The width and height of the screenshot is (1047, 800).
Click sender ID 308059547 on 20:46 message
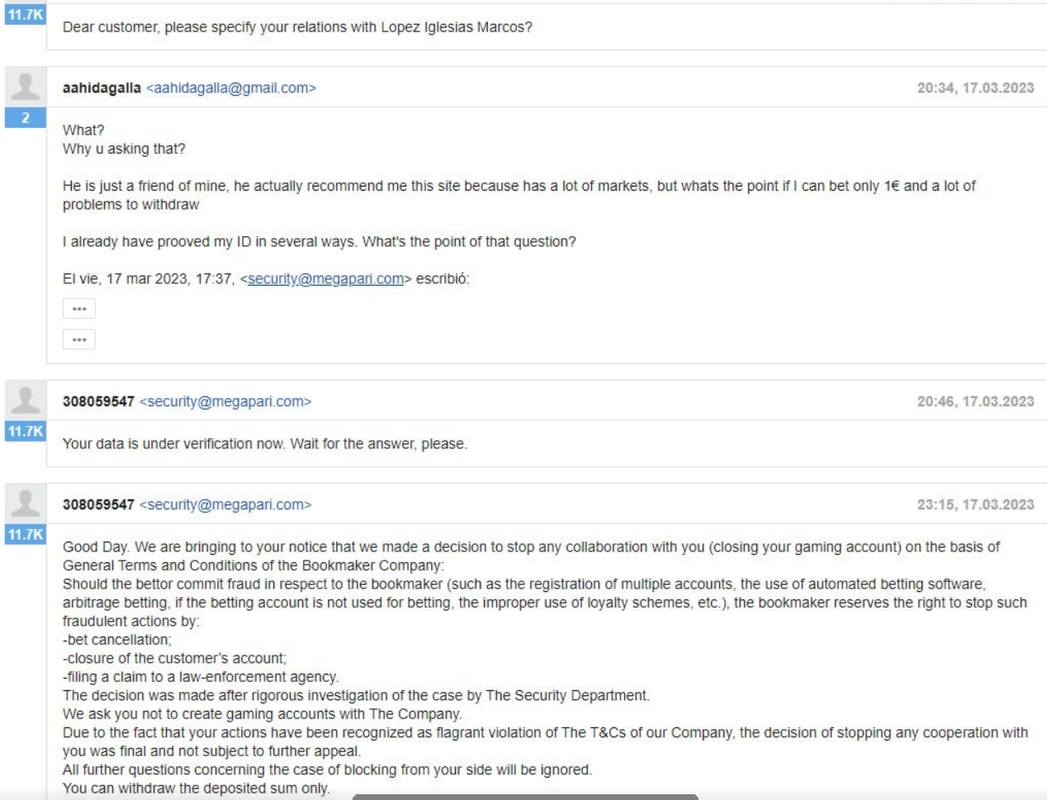(99, 401)
